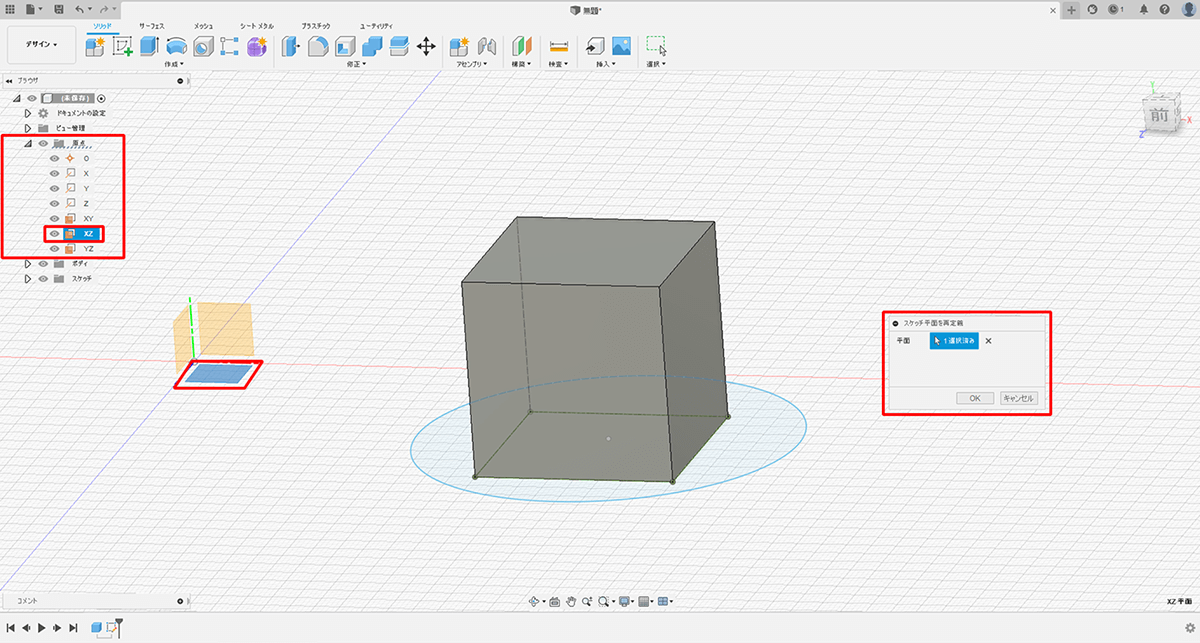
Task: Toggle visibility of the XY plane
Action: 55,218
